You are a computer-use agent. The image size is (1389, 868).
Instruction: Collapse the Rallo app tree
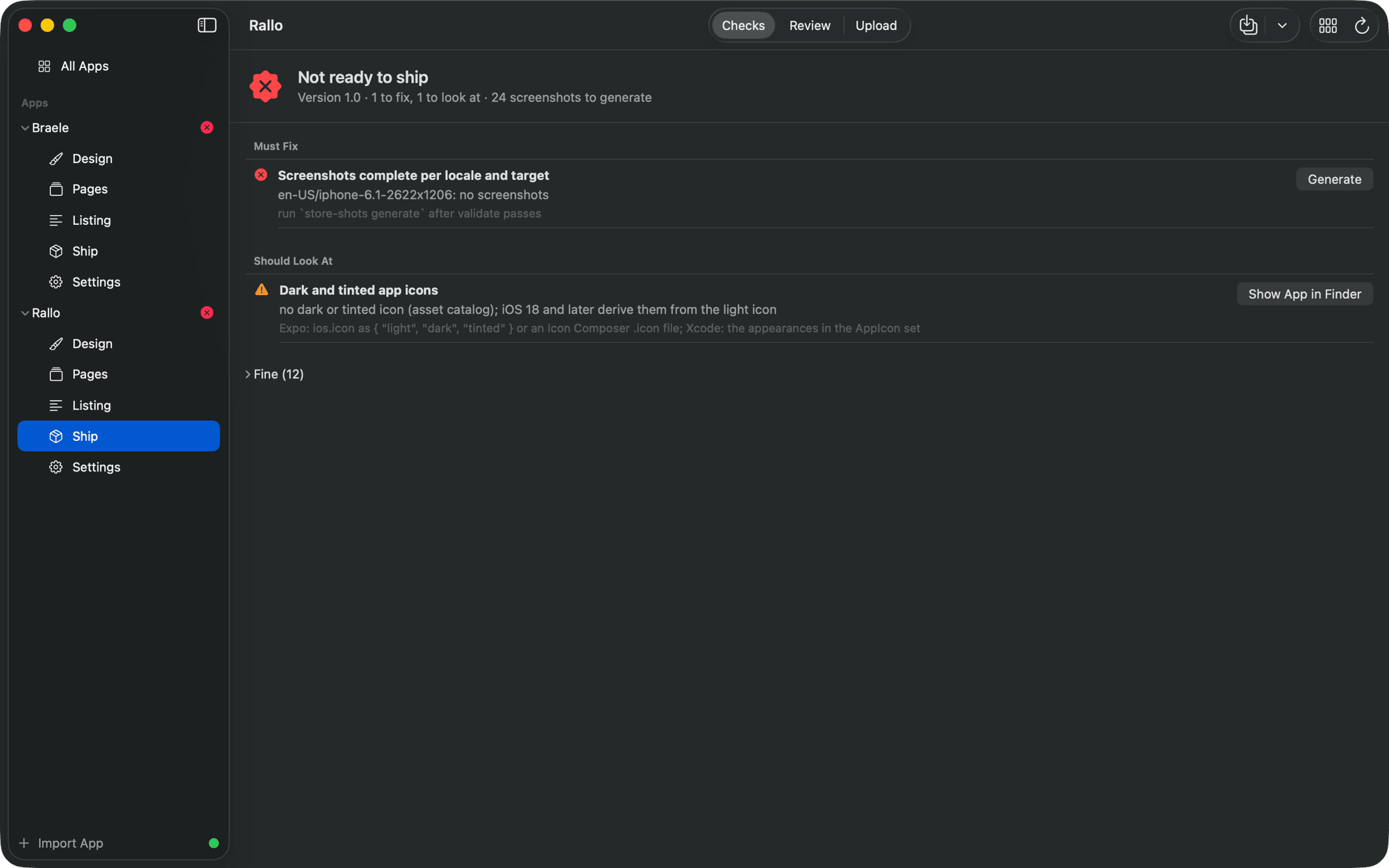(x=25, y=313)
